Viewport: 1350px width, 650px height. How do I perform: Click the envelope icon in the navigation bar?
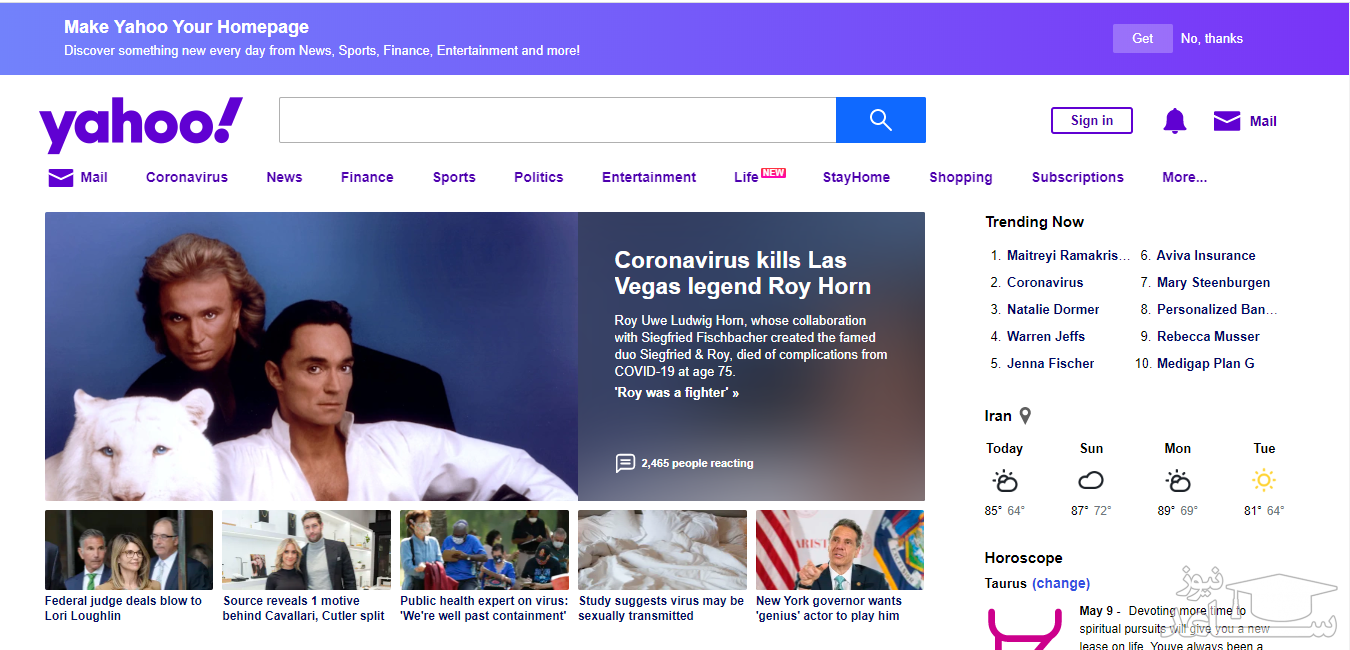coord(61,178)
